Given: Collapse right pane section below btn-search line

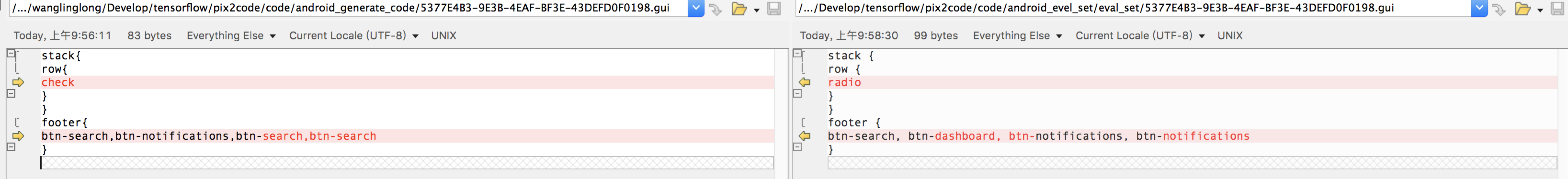Looking at the screenshot, I should tap(797, 147).
